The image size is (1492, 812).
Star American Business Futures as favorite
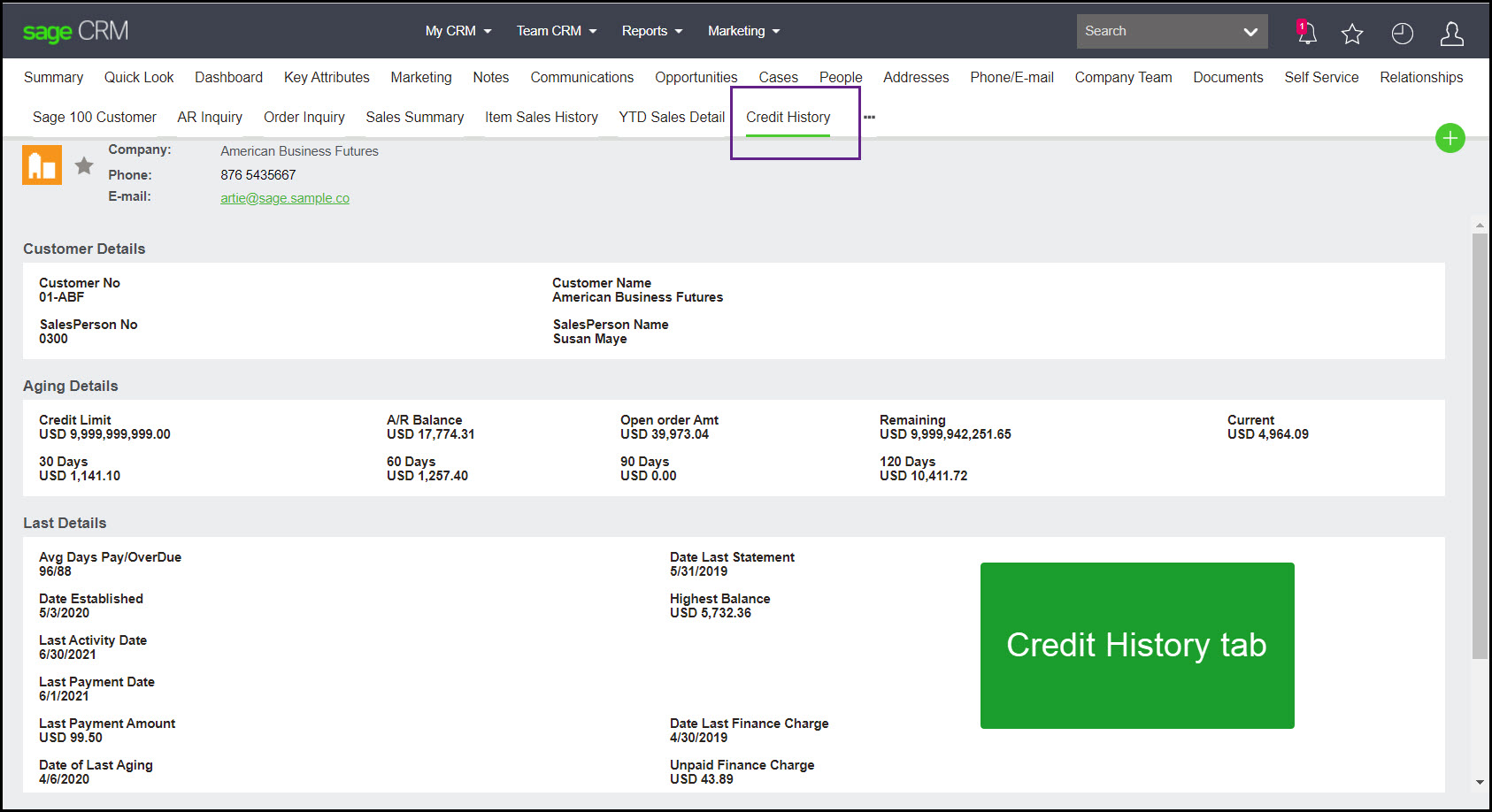tap(84, 165)
